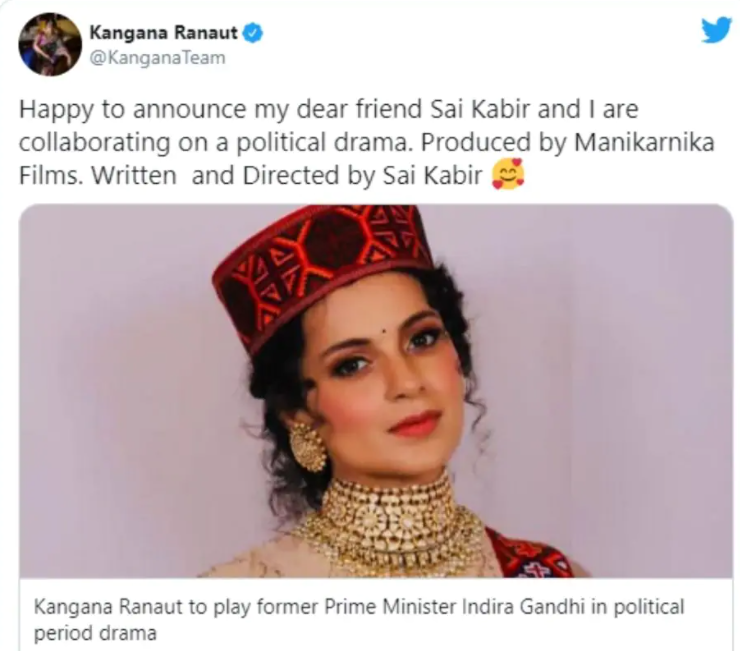Click the Twitter bird logo
740x651 pixels.
tap(716, 30)
